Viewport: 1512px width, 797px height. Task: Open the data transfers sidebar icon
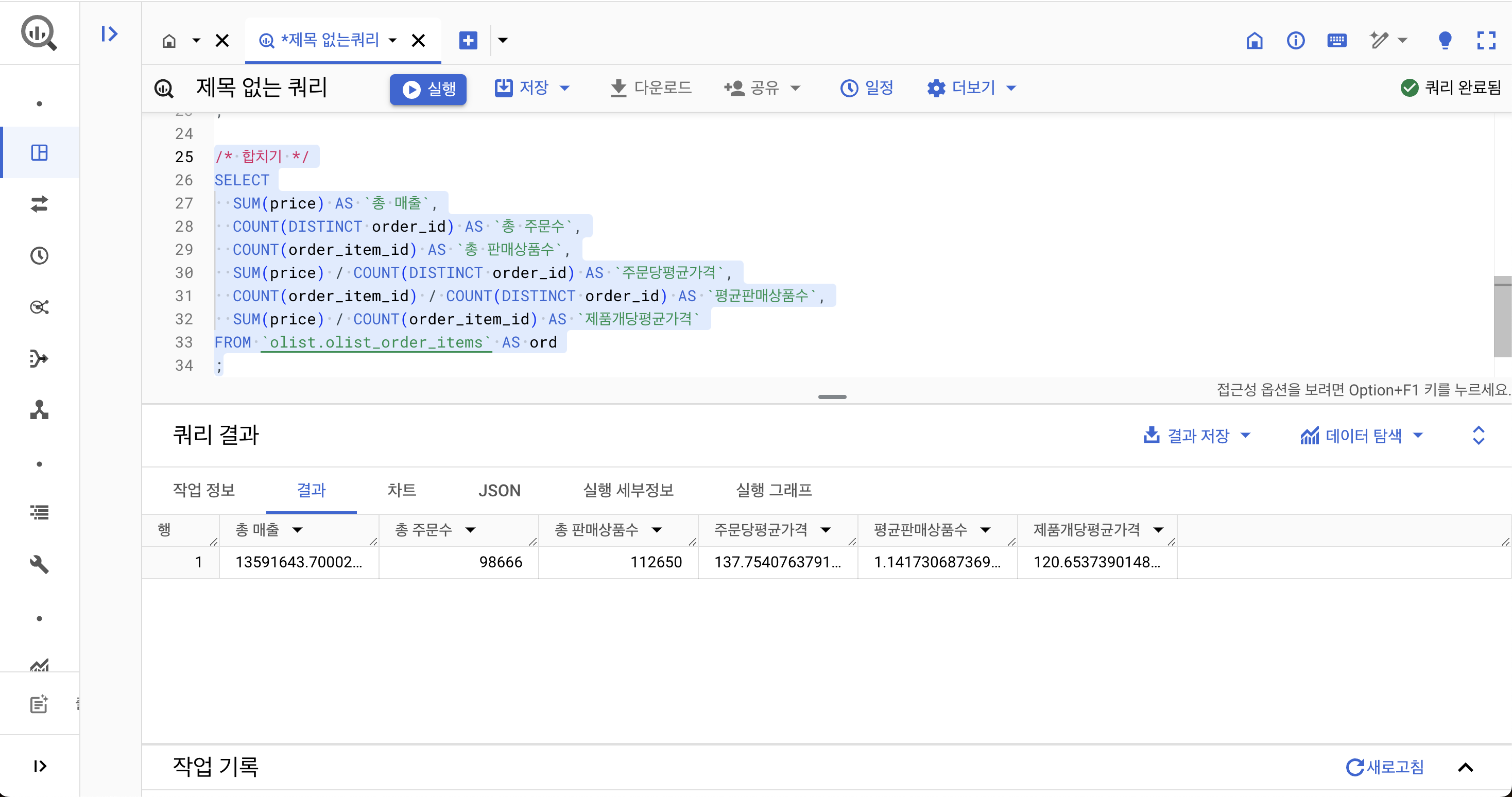click(39, 204)
